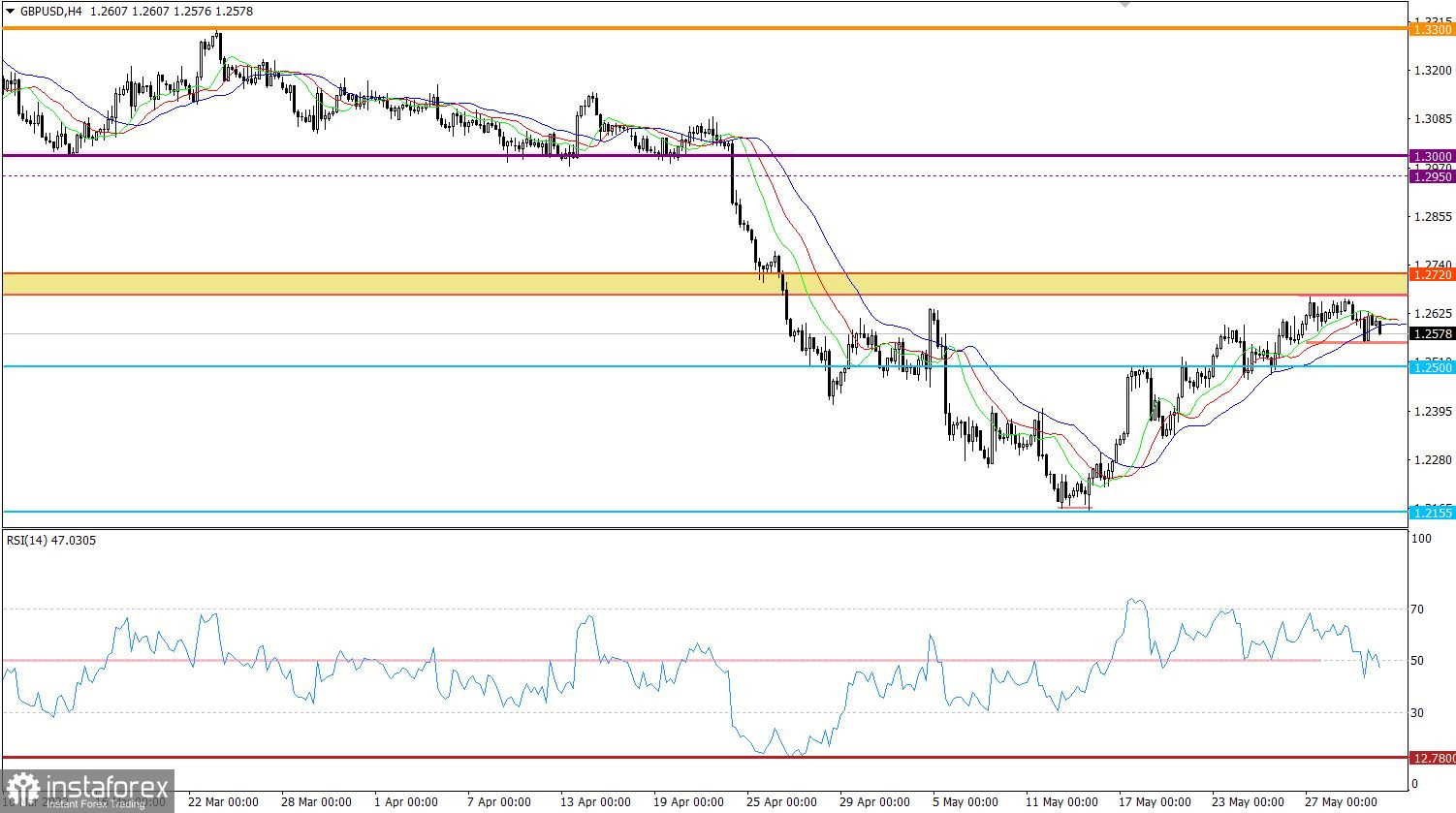1456x813 pixels.
Task: Open the chart menu triangle beside GBPUSD,H4
Action: (x=10, y=12)
